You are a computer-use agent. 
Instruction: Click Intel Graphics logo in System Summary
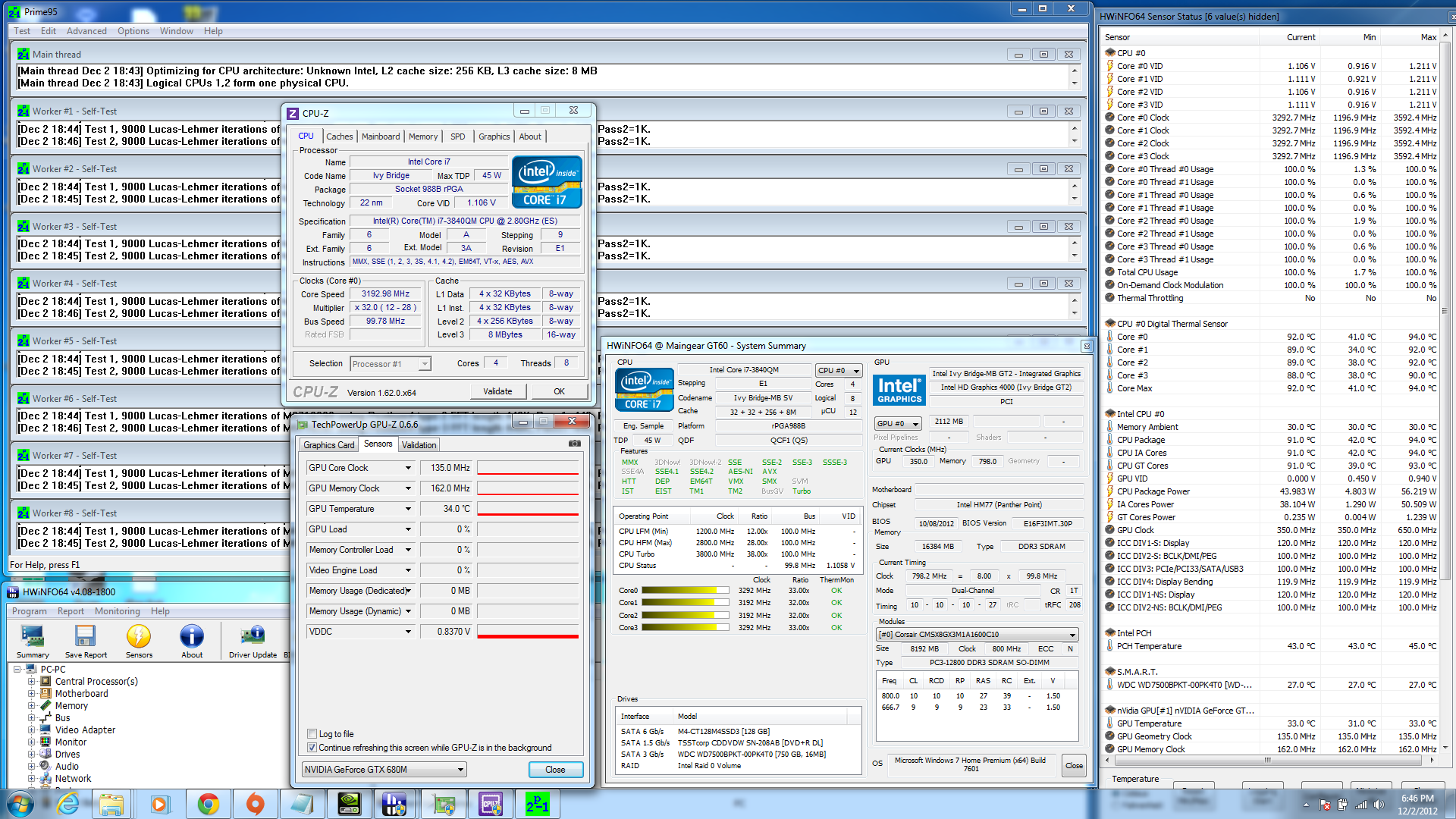click(899, 390)
